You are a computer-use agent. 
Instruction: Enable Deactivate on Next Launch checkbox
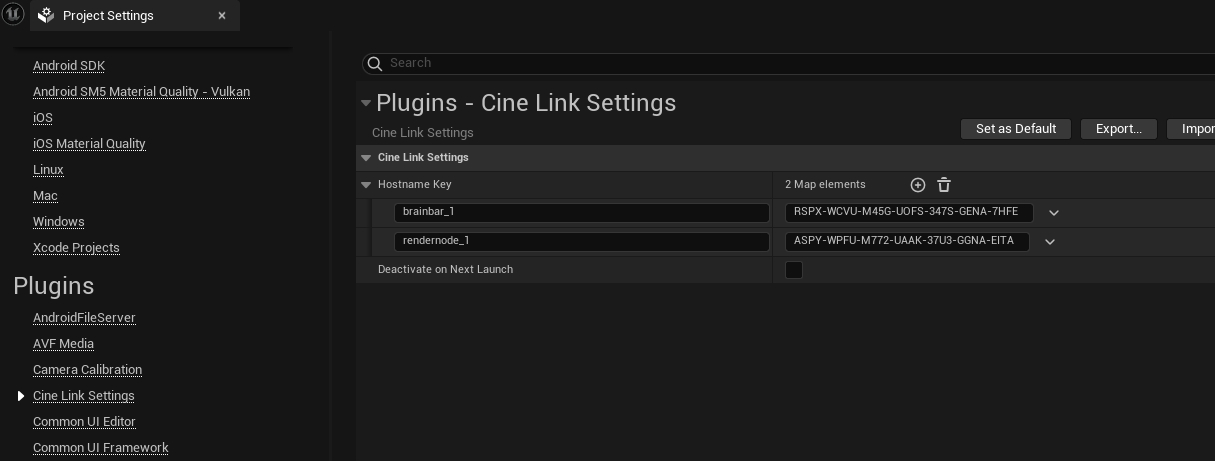click(794, 270)
